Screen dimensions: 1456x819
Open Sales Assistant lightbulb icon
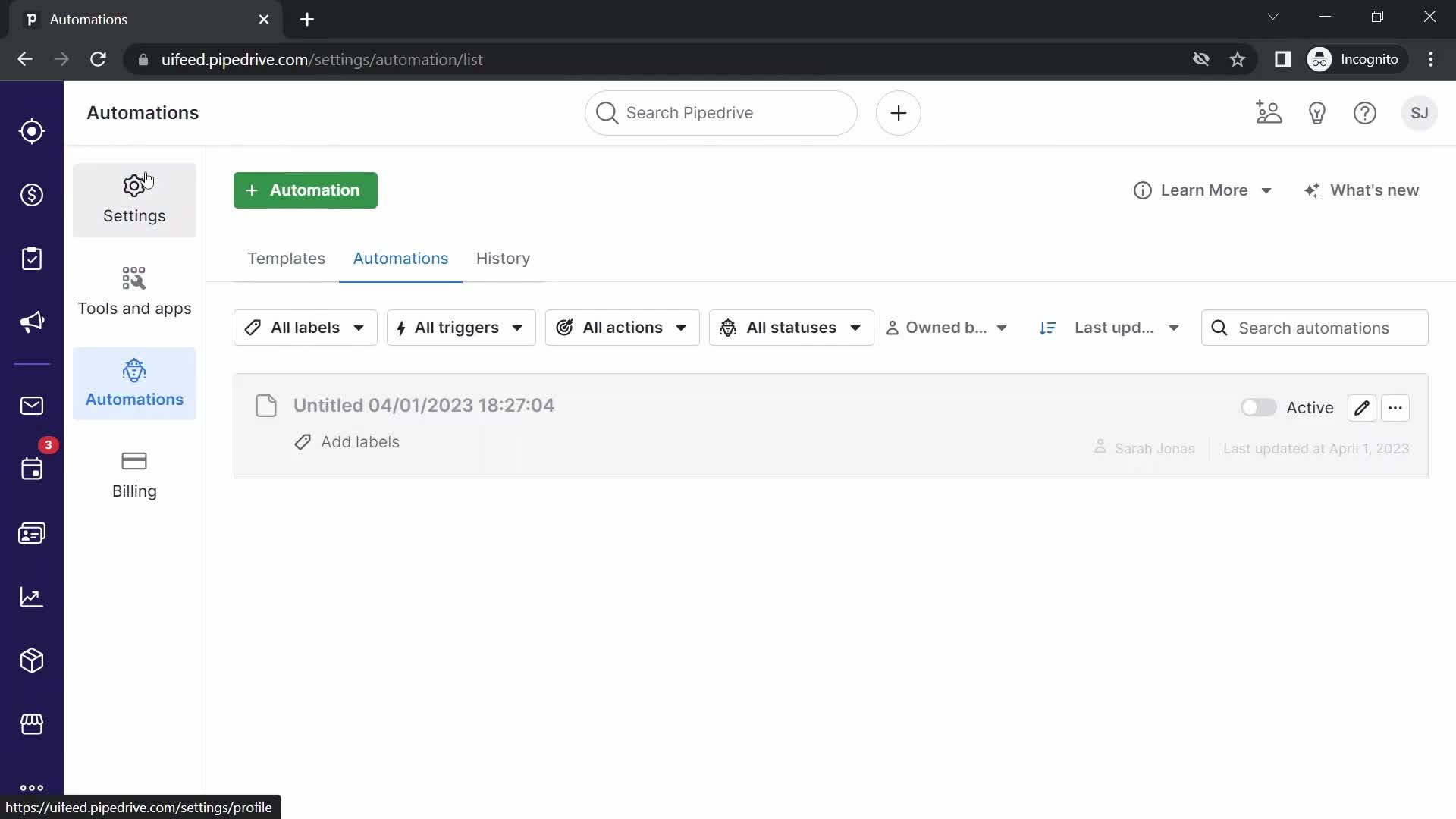[1317, 113]
